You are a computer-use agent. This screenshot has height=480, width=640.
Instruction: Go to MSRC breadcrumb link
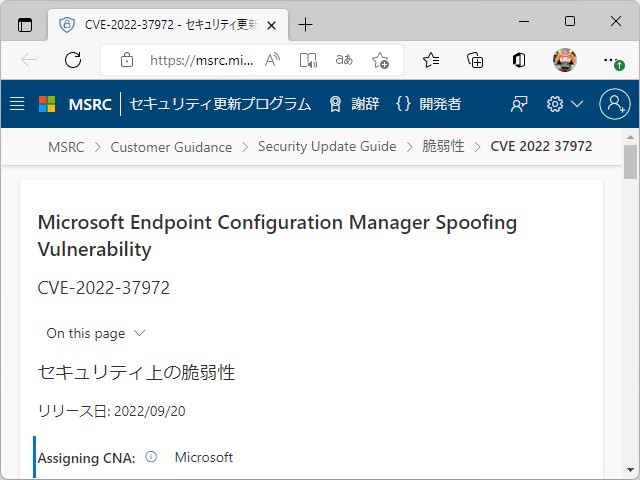[66, 147]
